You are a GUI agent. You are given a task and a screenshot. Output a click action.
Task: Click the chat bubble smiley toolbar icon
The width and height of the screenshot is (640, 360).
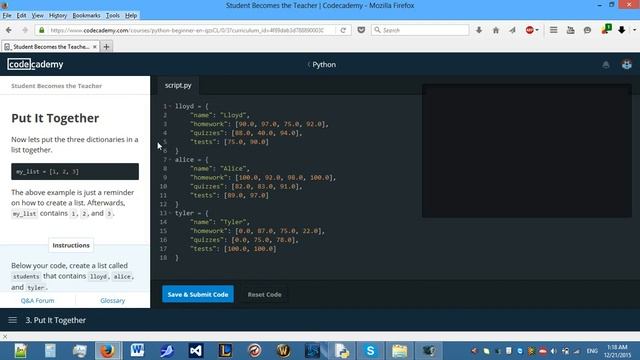[x=587, y=30]
